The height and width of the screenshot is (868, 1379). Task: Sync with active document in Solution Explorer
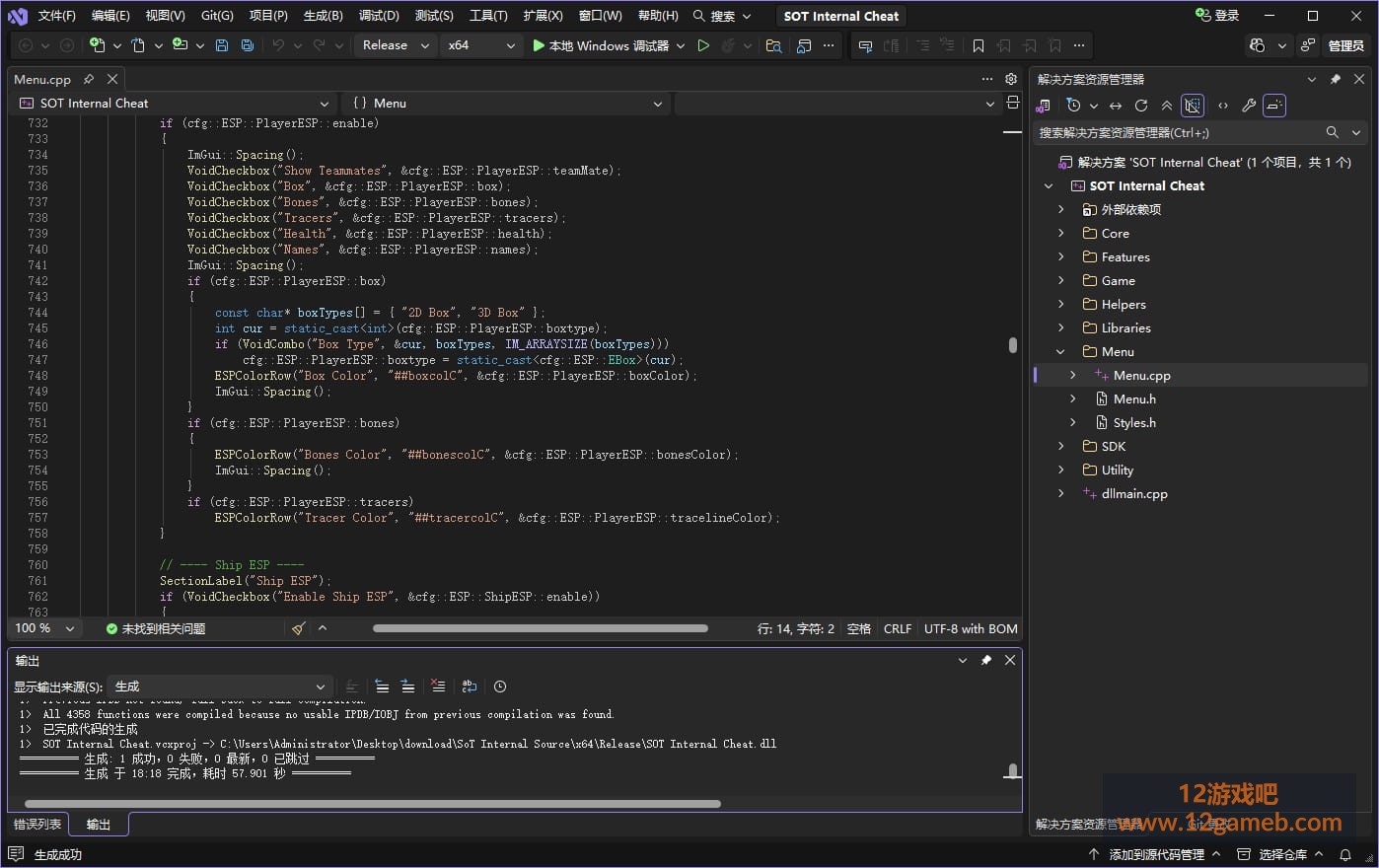click(1116, 106)
